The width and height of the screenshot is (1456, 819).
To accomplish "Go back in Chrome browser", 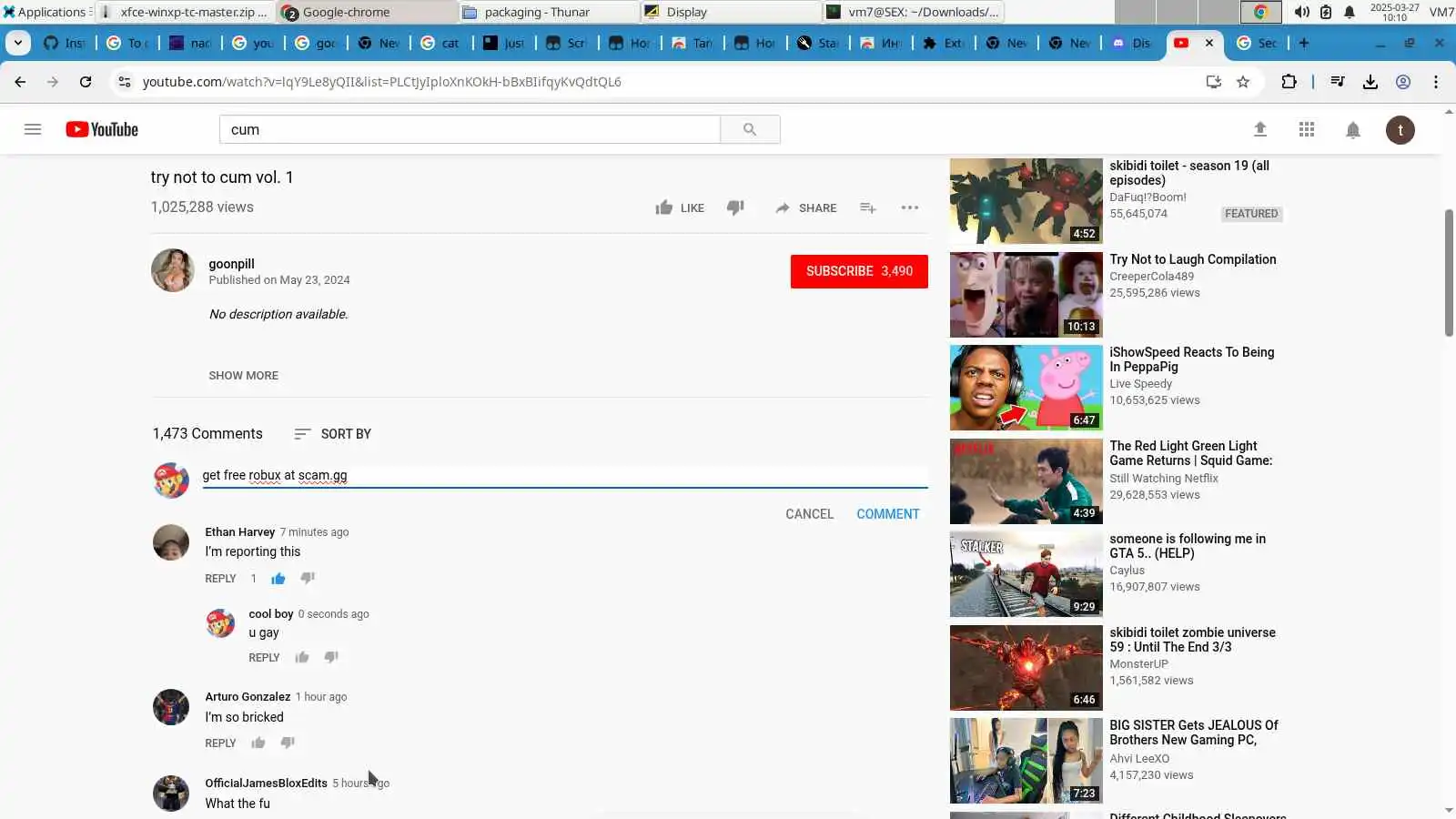I will [x=20, y=82].
